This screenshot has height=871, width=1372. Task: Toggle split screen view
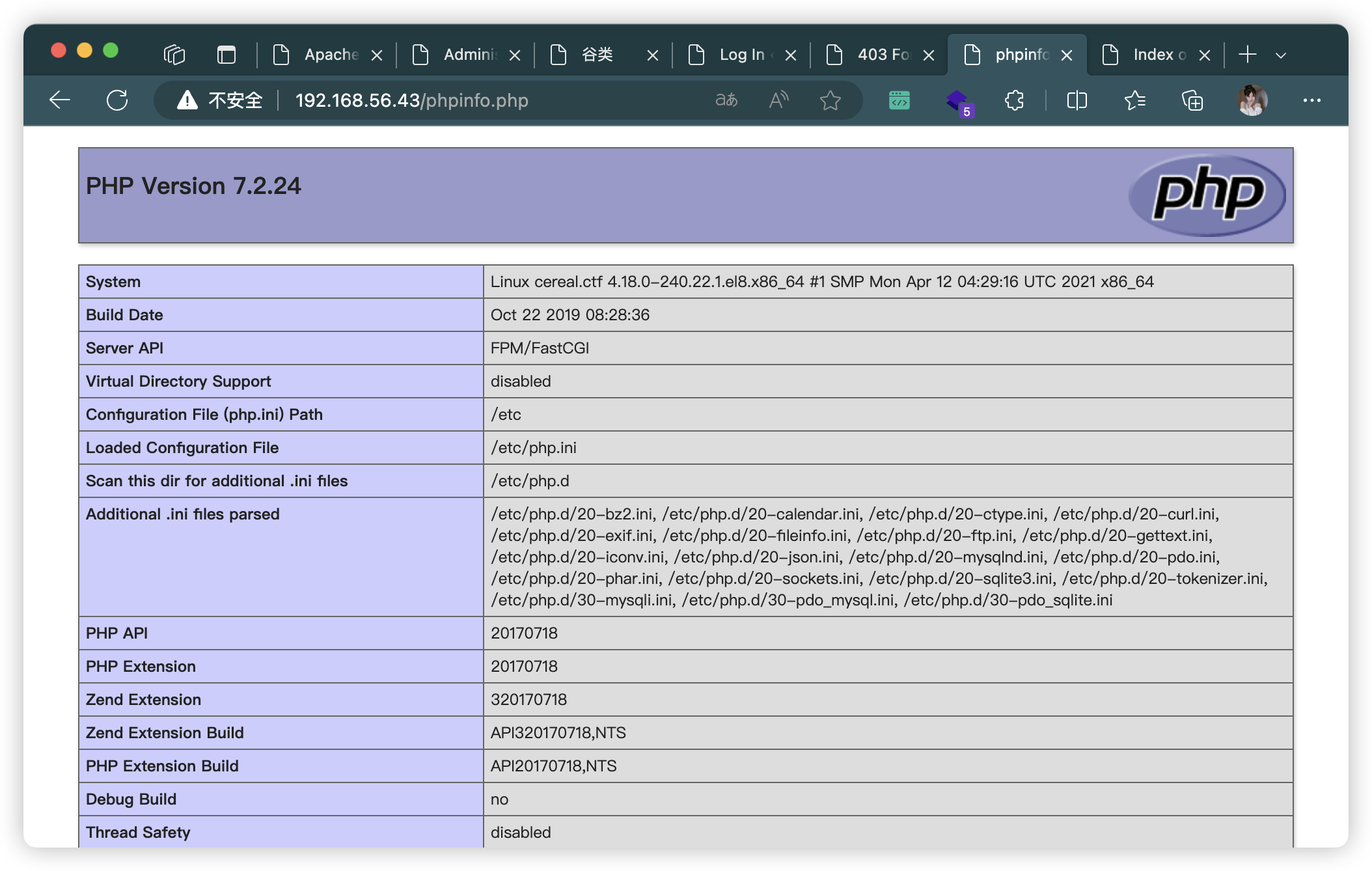(x=1077, y=100)
